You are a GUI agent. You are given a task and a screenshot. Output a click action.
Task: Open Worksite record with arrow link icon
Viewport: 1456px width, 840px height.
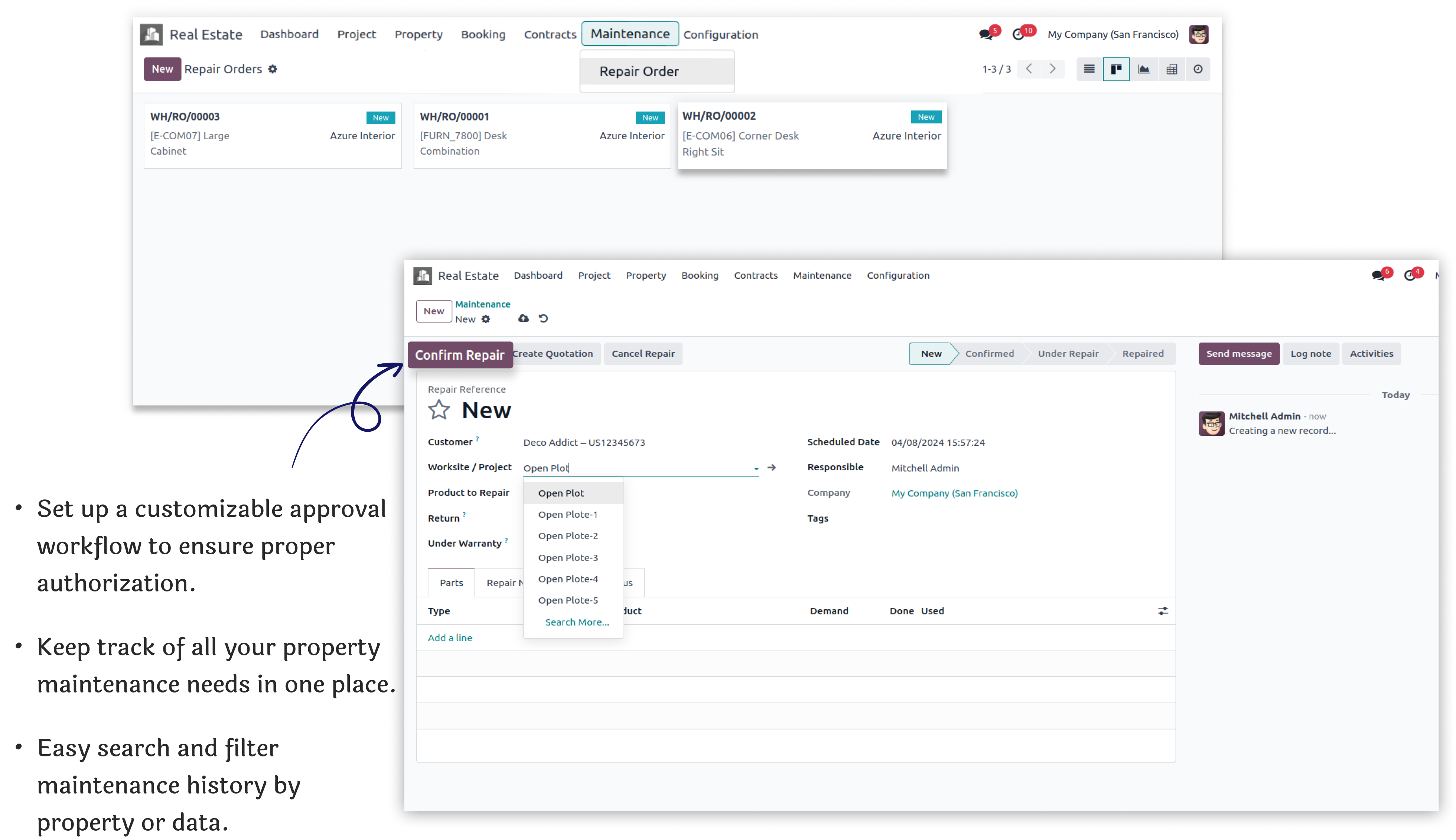point(772,467)
